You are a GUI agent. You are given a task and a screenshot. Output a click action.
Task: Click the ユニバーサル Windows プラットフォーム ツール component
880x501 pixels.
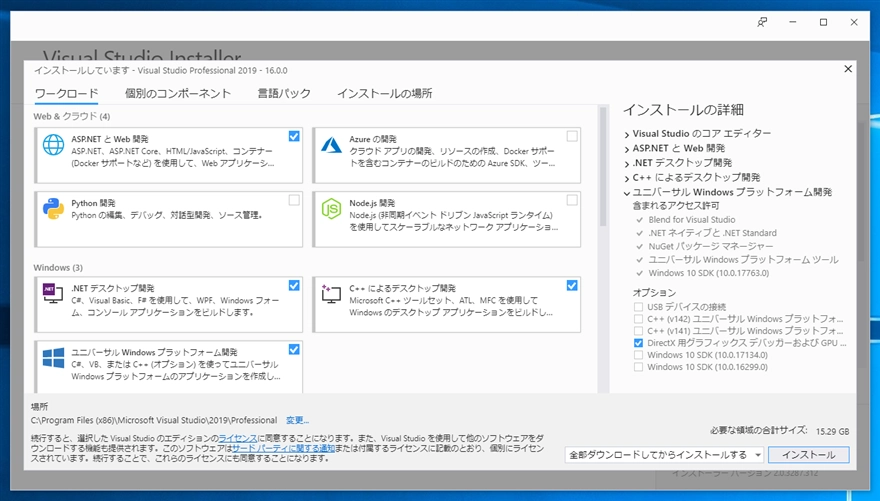click(743, 260)
